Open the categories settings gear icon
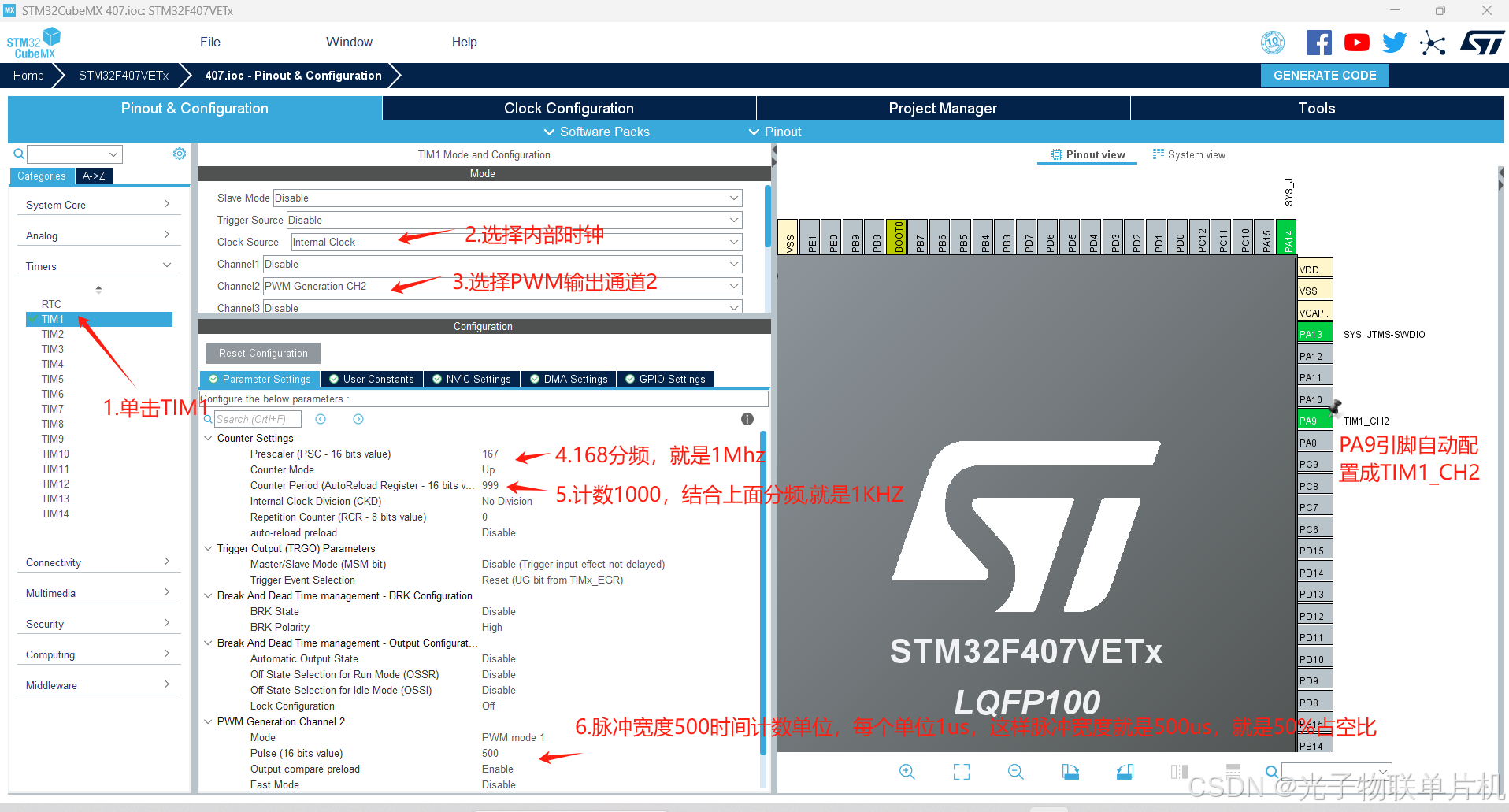The image size is (1509, 812). tap(180, 154)
